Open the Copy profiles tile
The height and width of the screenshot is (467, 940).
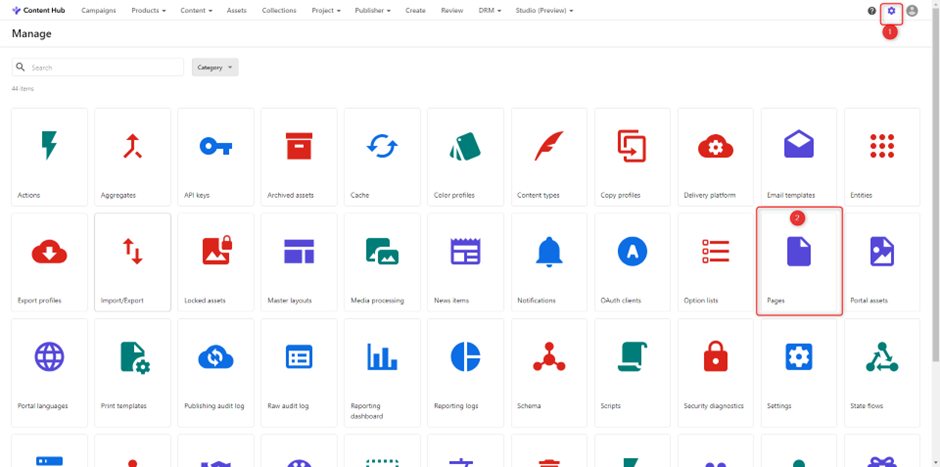(632, 157)
